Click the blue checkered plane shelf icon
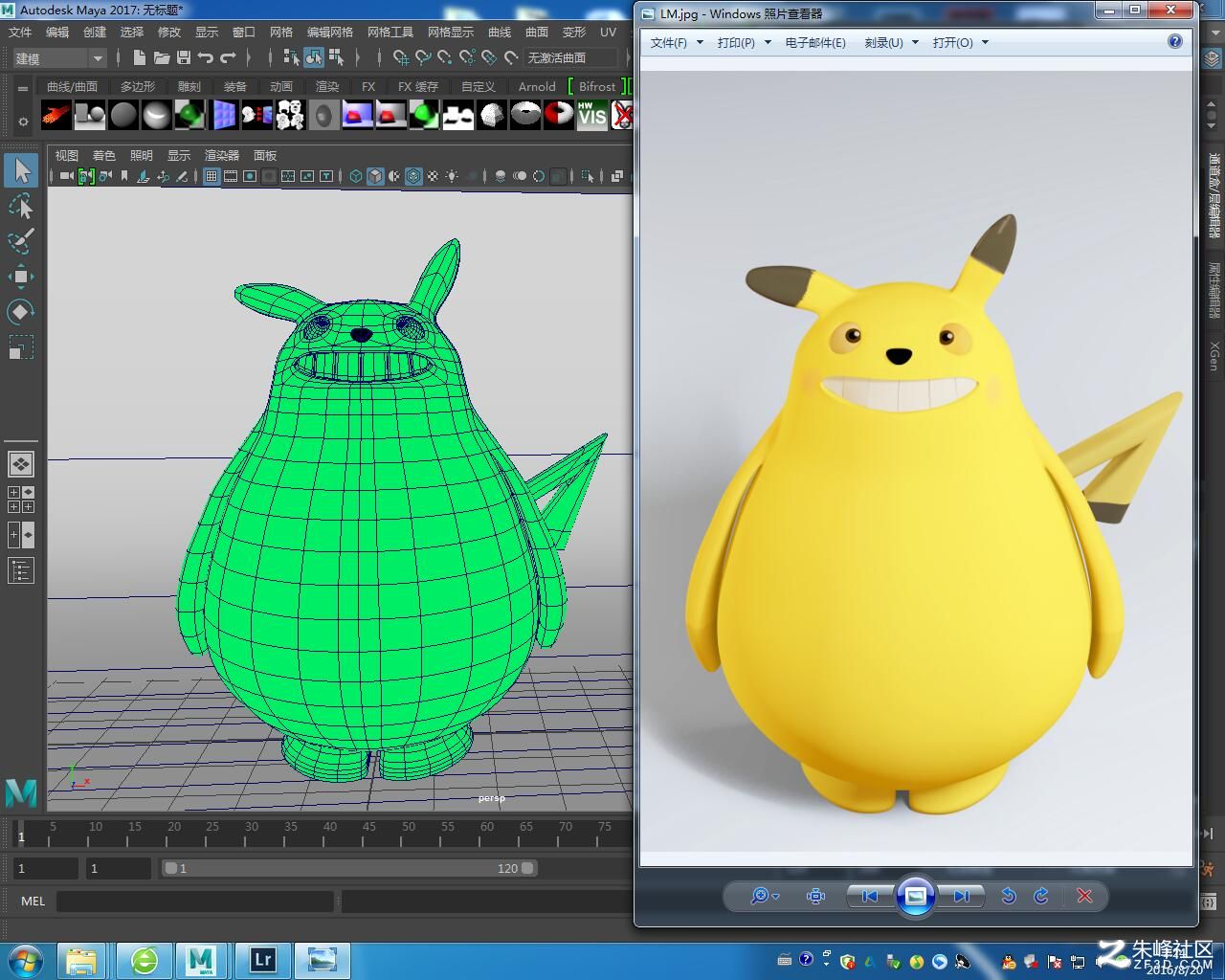This screenshot has height=980, width=1225. point(224,116)
